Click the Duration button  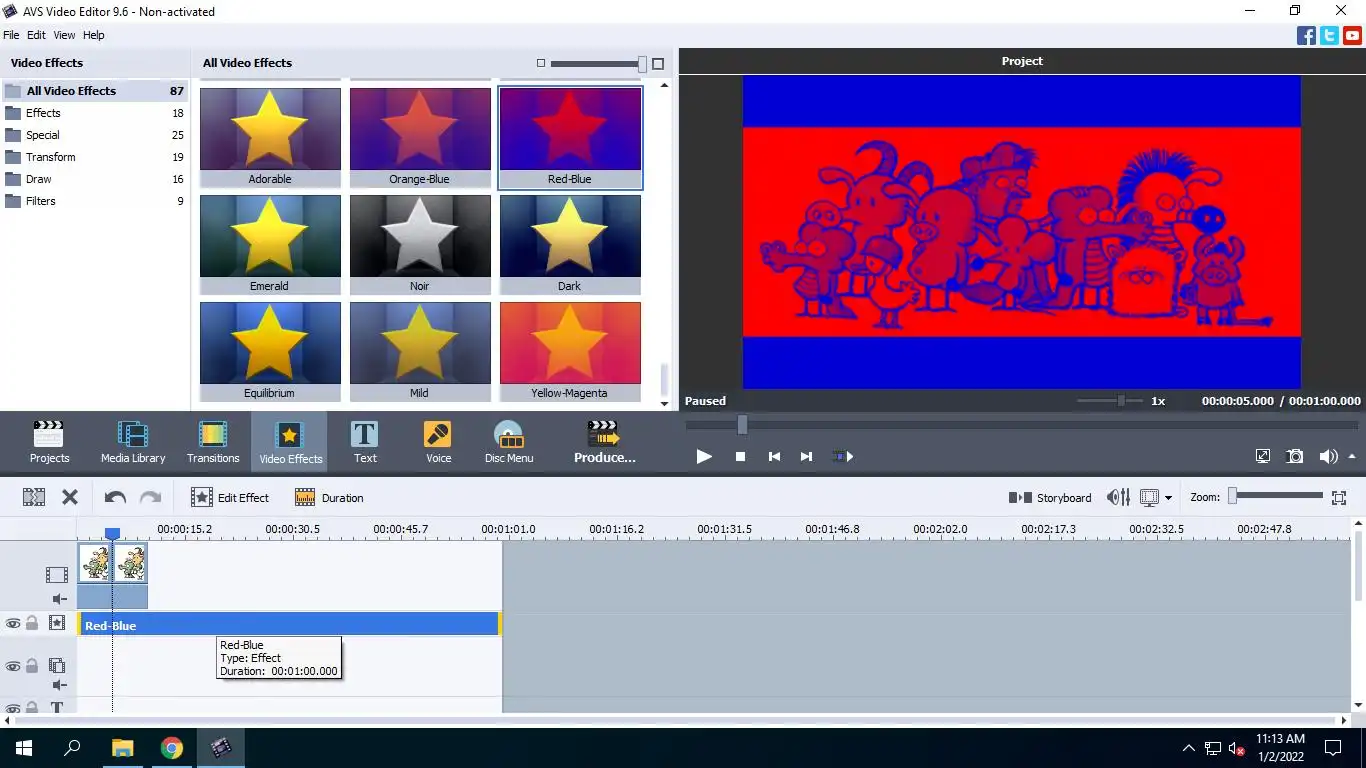tap(329, 497)
